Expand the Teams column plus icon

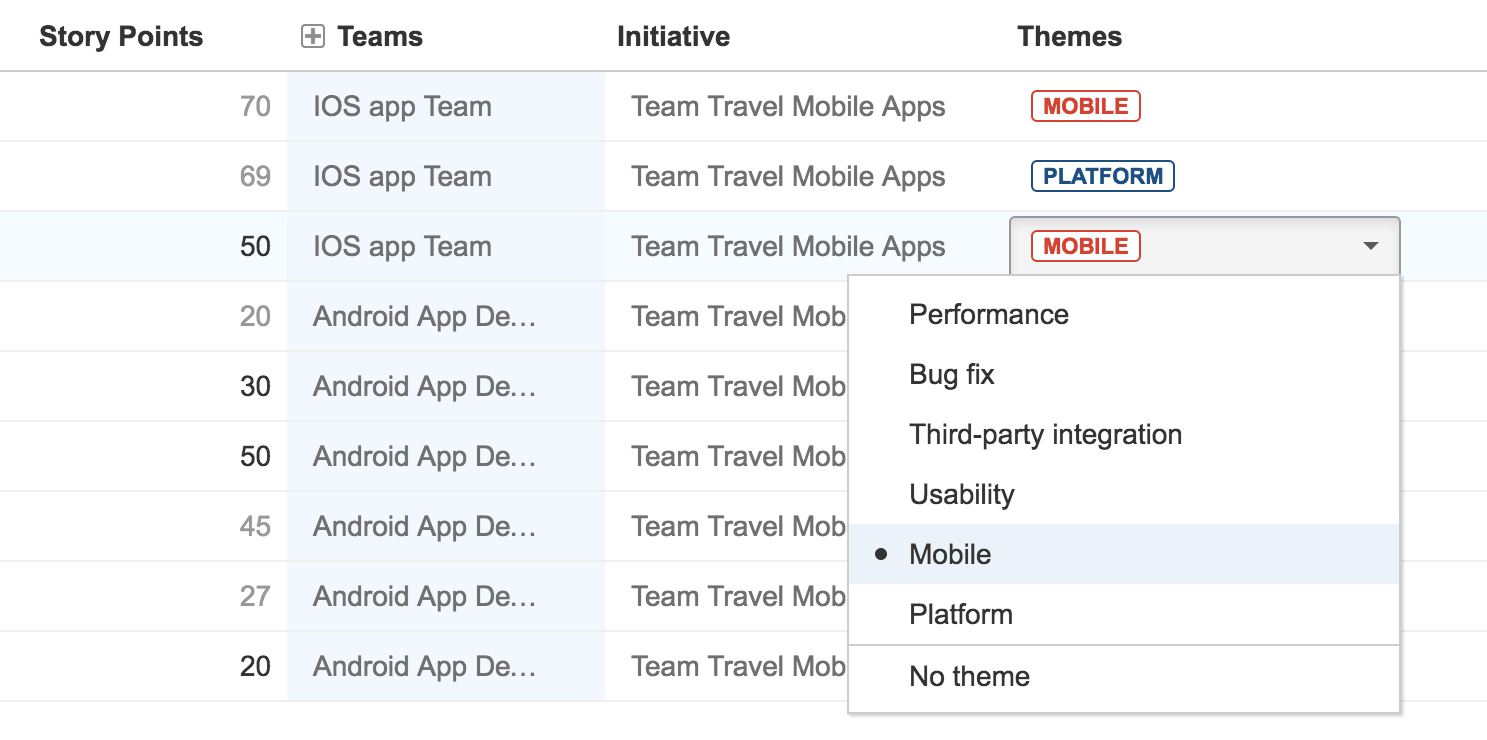pyautogui.click(x=313, y=37)
